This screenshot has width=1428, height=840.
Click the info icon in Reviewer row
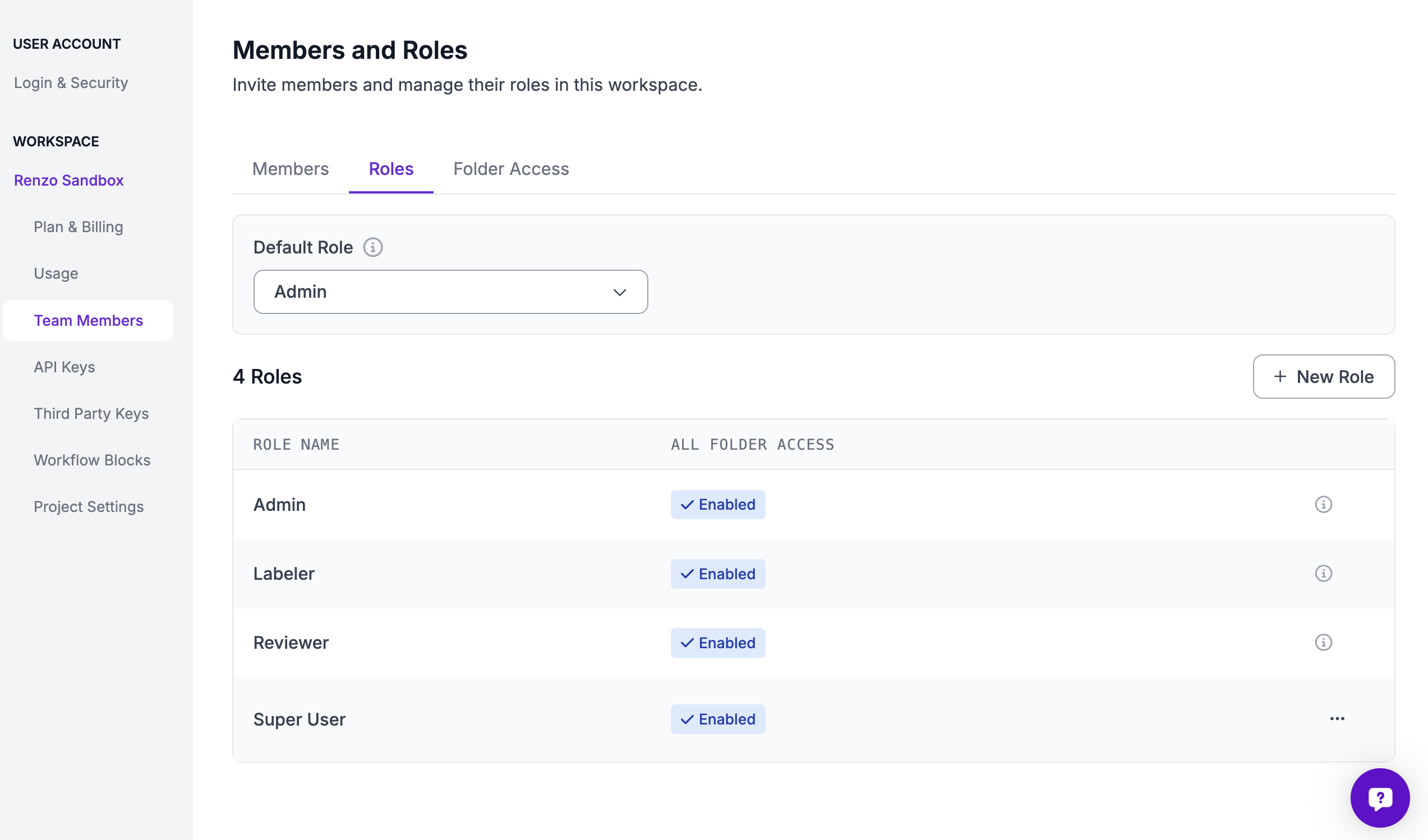tap(1323, 642)
